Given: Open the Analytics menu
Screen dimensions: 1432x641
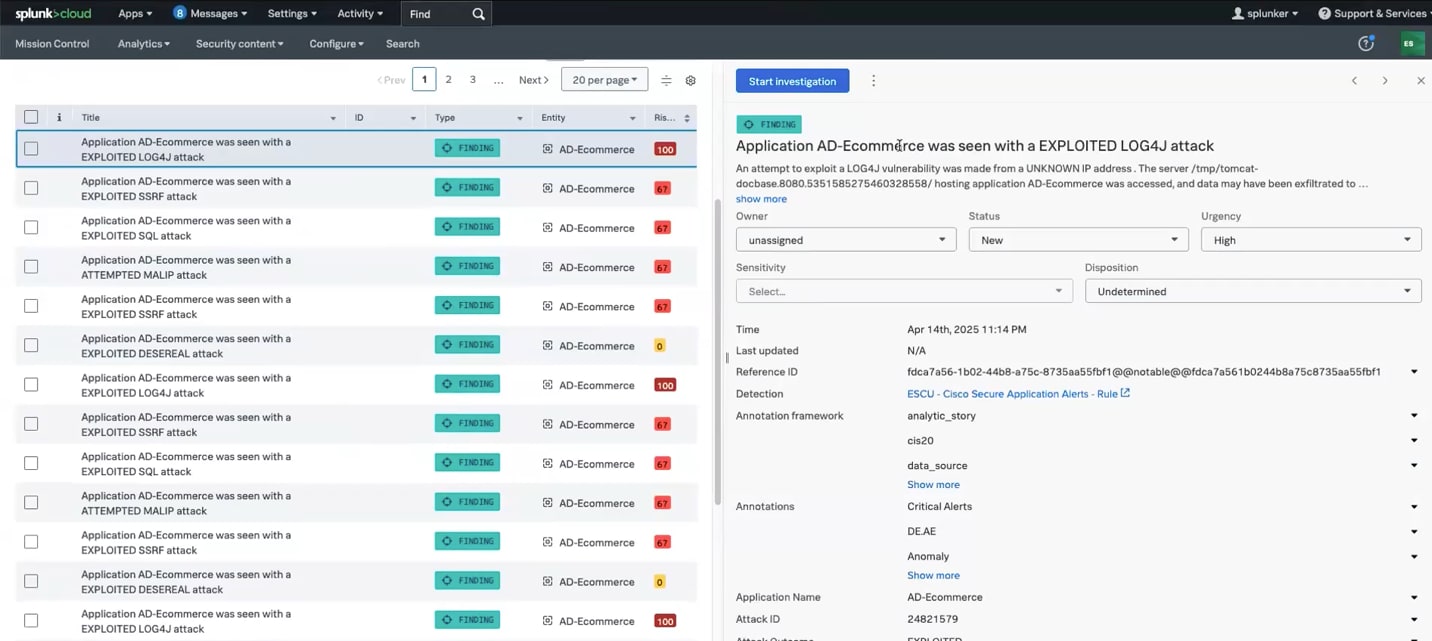Looking at the screenshot, I should [x=144, y=44].
